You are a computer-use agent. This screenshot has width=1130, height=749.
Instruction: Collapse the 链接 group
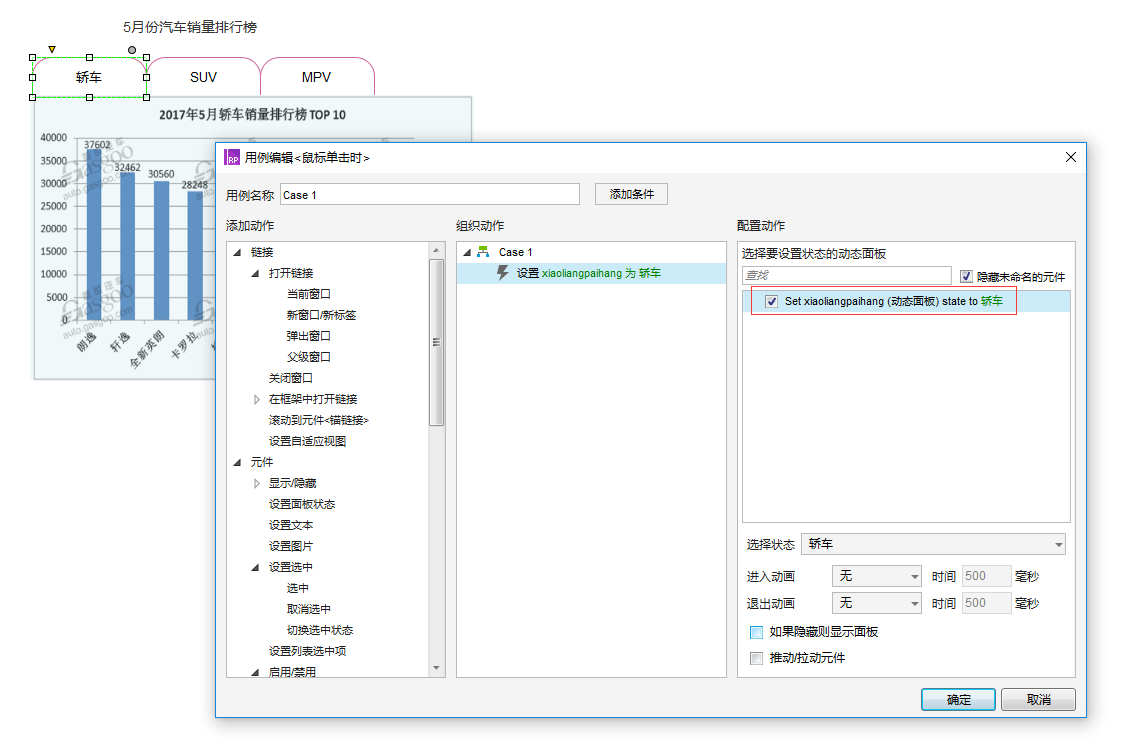point(237,252)
